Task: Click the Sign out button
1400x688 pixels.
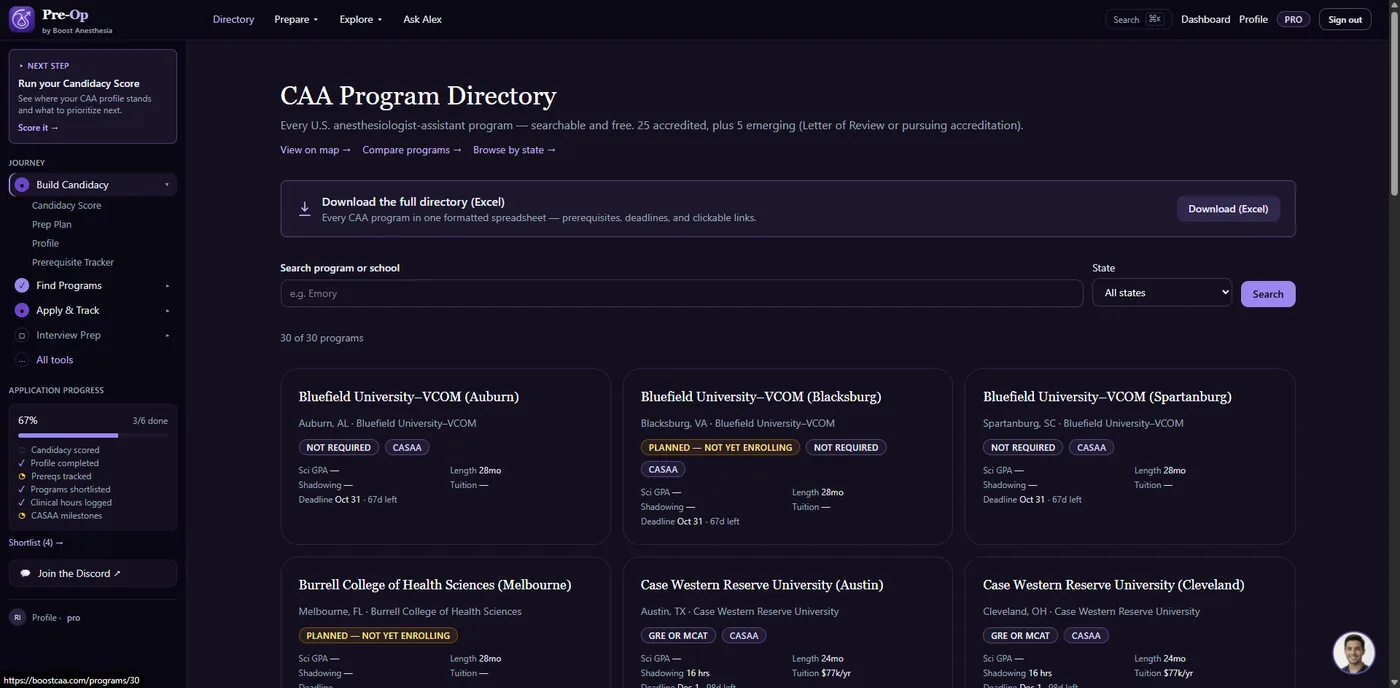Action: (1345, 19)
